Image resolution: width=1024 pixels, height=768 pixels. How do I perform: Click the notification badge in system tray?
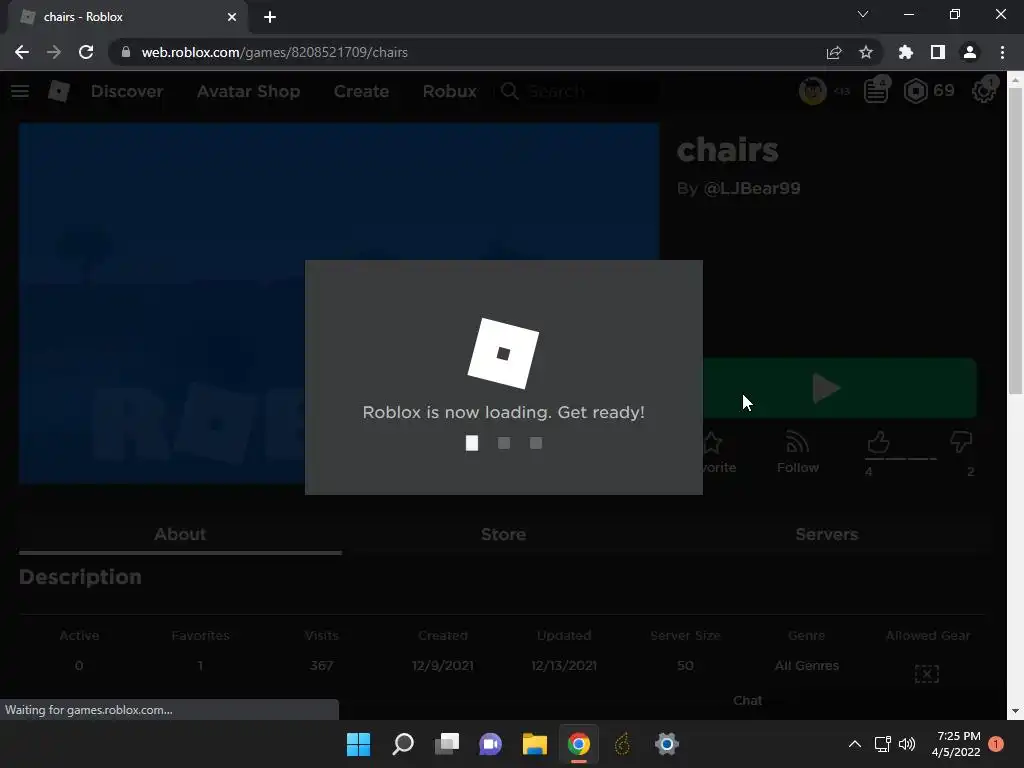pos(996,744)
